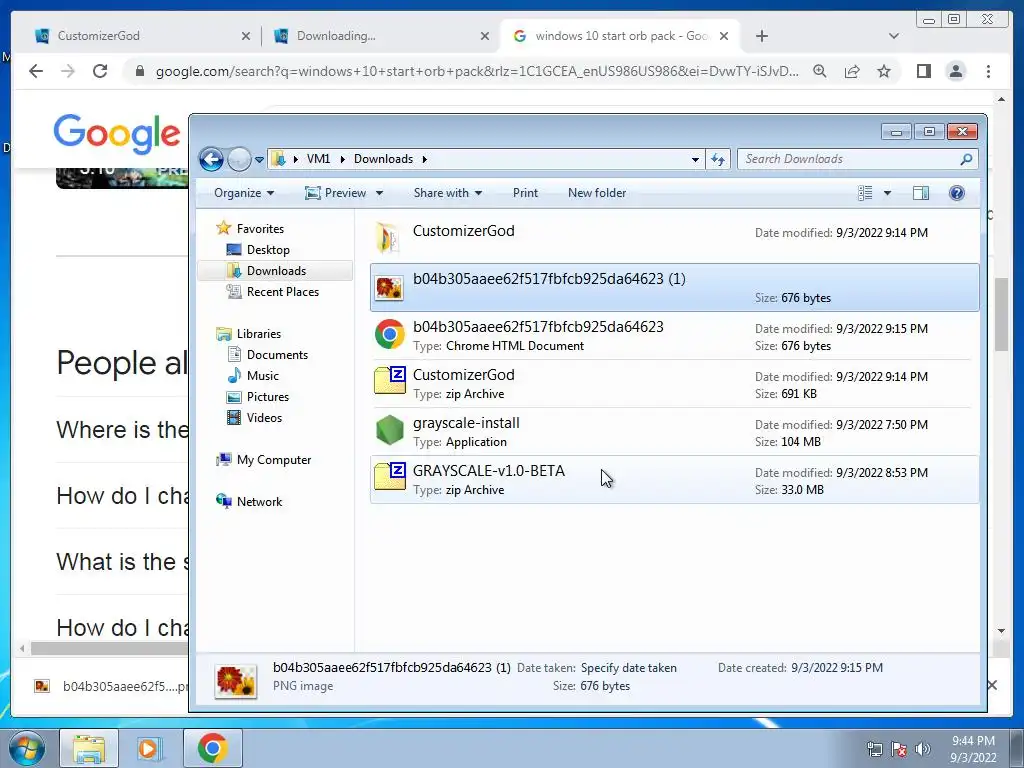Select the b04b305aaee62f517fbfcb925da64623 (1) PNG icon
Image resolution: width=1024 pixels, height=768 pixels.
click(x=389, y=287)
